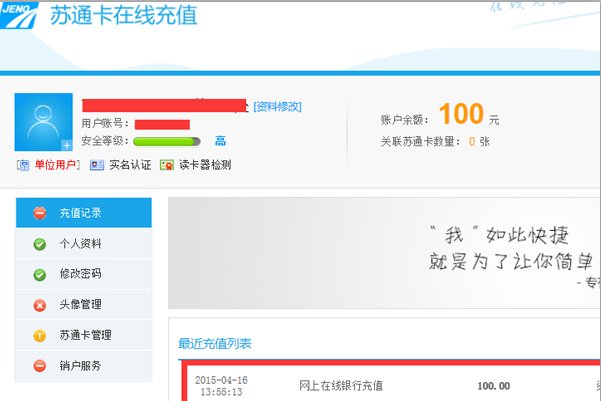The image size is (601, 401).
Task: Select the 苏通卡管理 menu item
Action: coord(84,335)
